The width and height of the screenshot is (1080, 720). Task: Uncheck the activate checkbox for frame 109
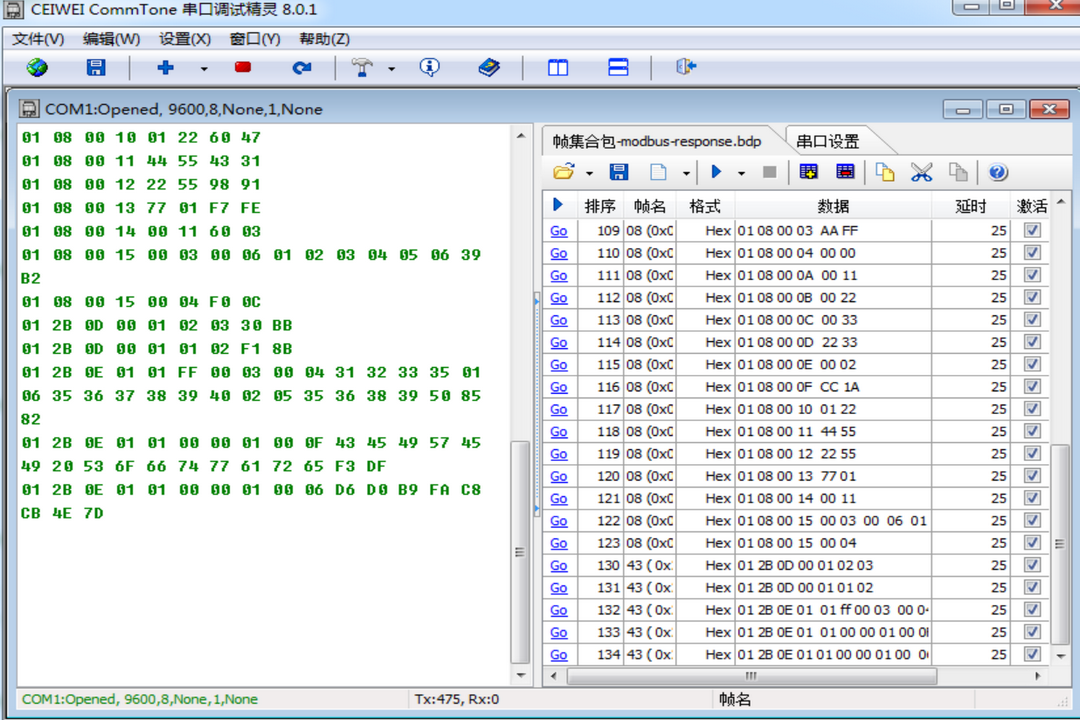1032,230
